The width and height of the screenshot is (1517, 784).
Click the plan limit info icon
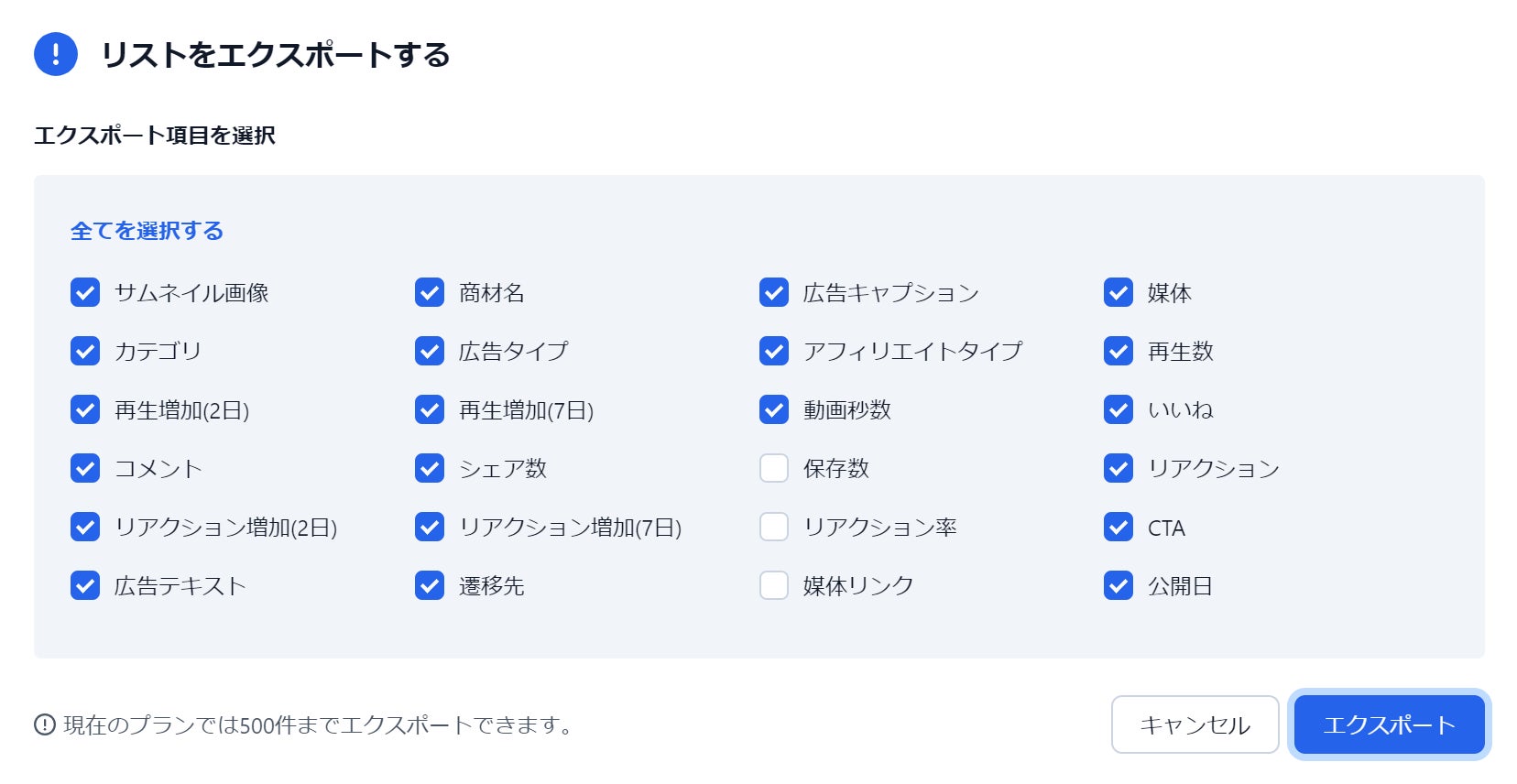click(45, 724)
